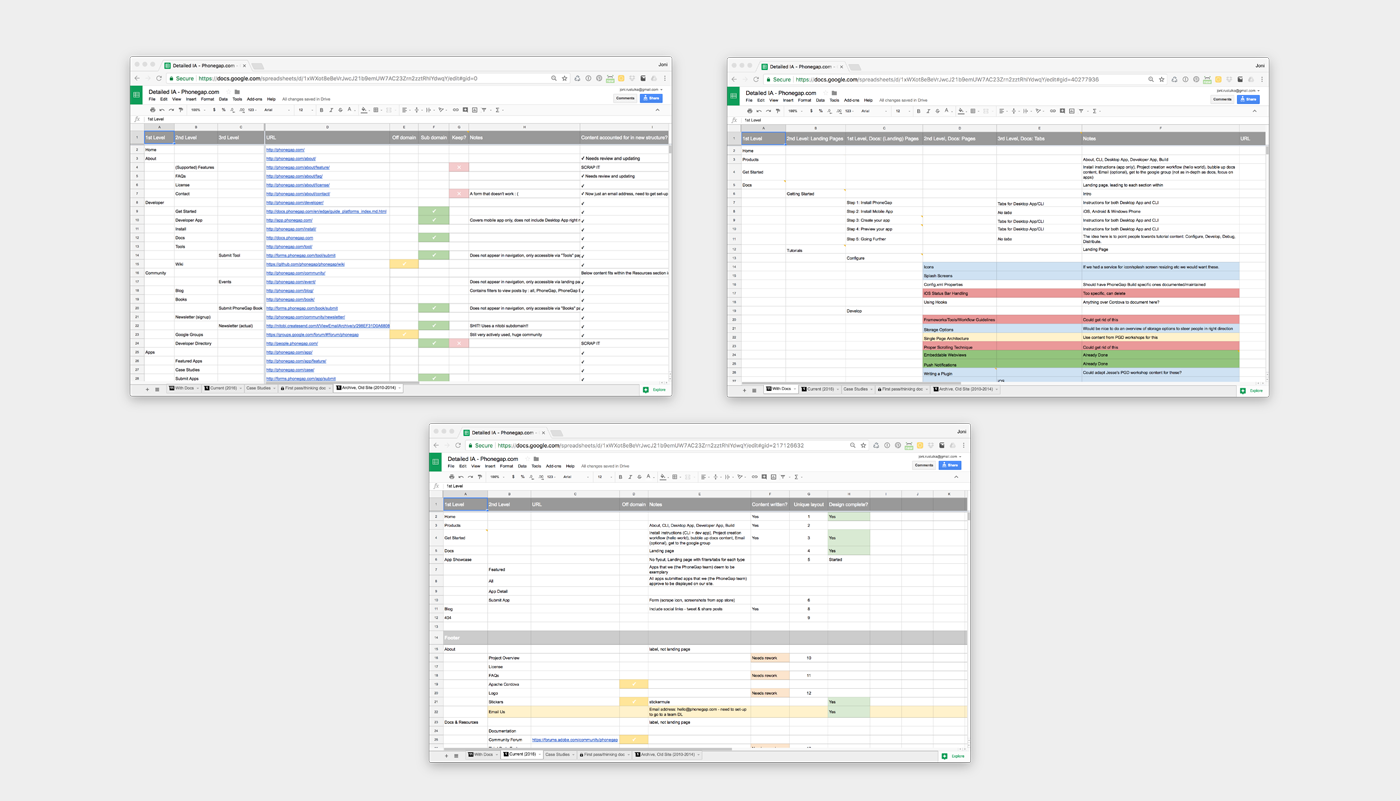Screen dimensions: 1400x801
Task: Click Format as percent in With Docs window
Action: (x=821, y=111)
